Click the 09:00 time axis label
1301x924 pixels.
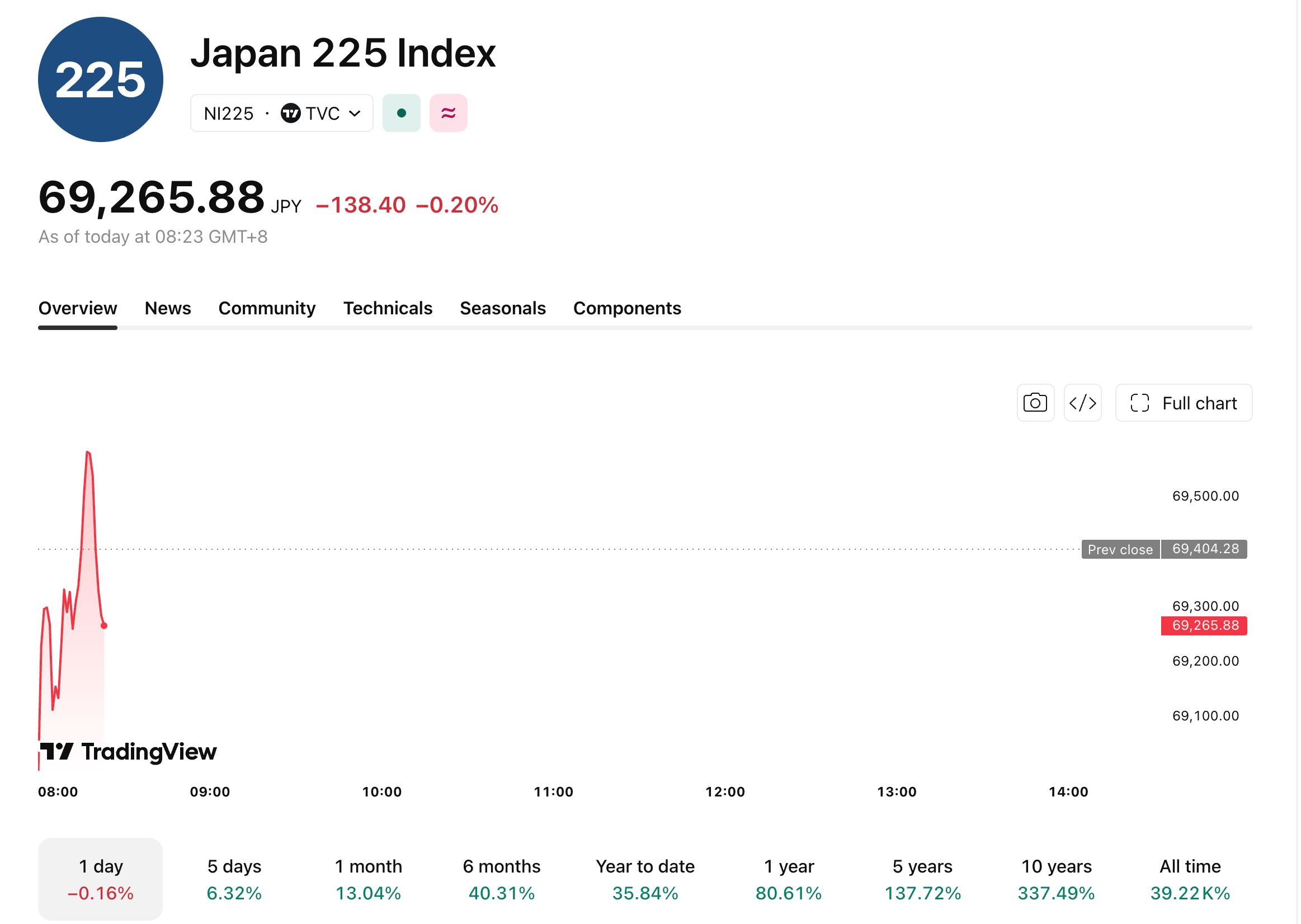(x=210, y=792)
